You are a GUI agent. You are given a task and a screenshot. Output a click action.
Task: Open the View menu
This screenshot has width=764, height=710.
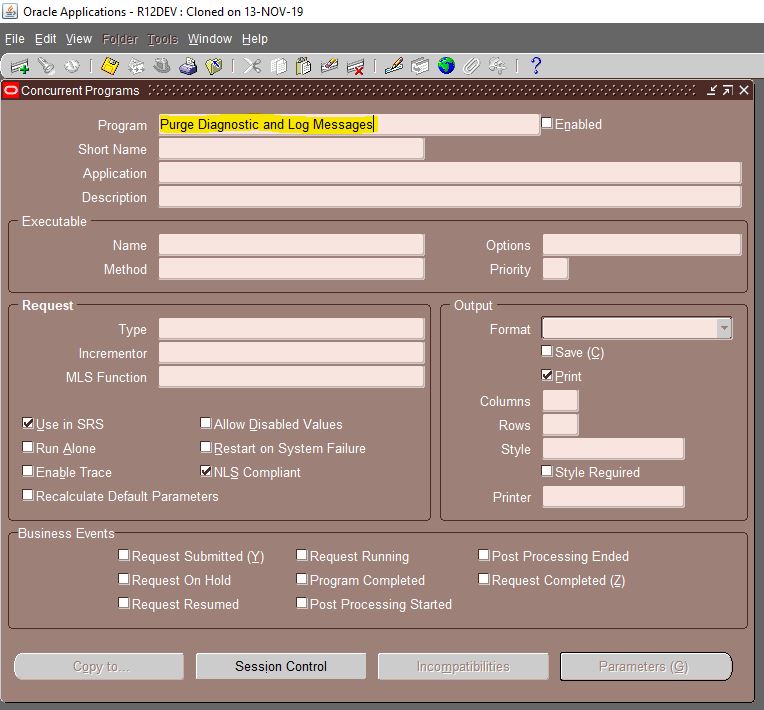click(78, 38)
